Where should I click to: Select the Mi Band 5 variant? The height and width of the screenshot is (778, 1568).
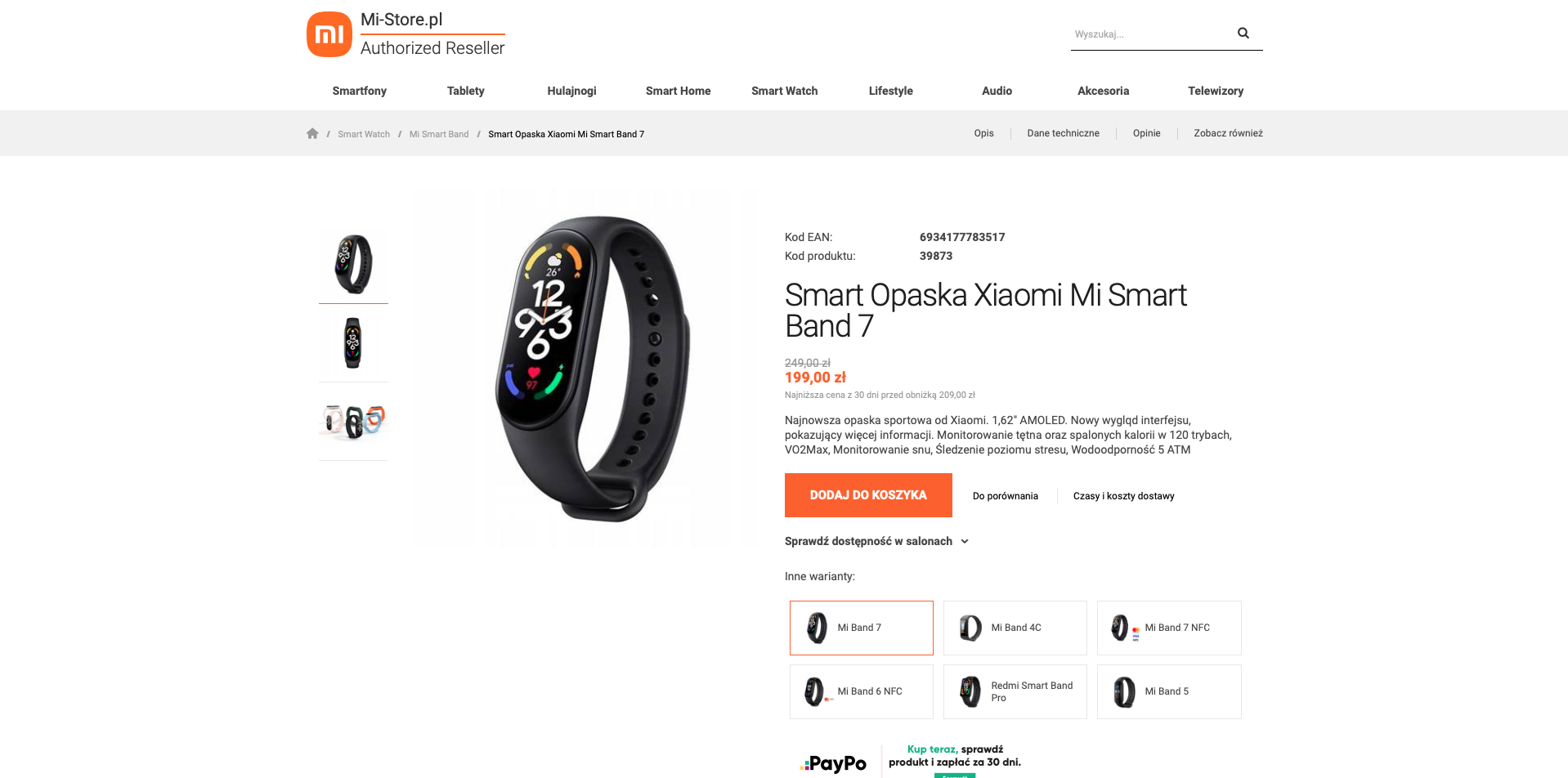1169,691
